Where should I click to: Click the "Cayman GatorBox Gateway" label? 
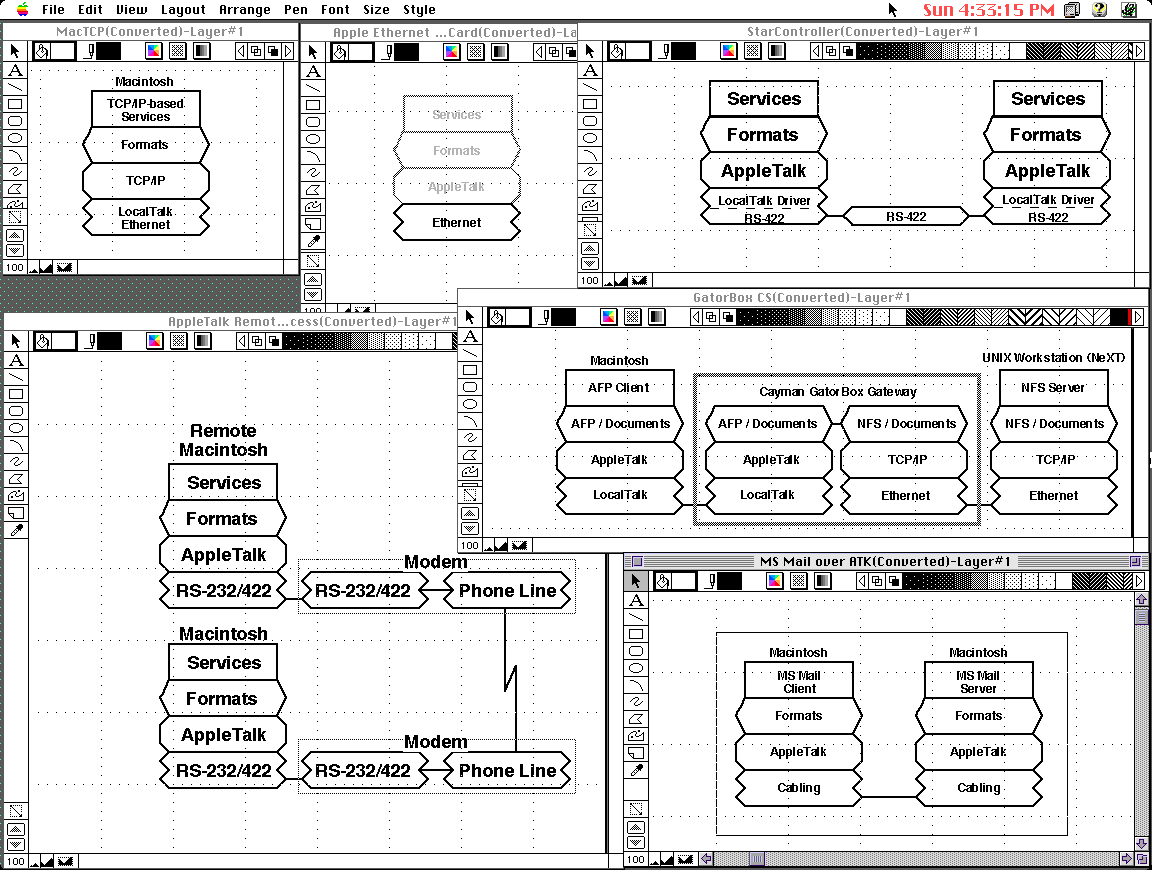(838, 392)
